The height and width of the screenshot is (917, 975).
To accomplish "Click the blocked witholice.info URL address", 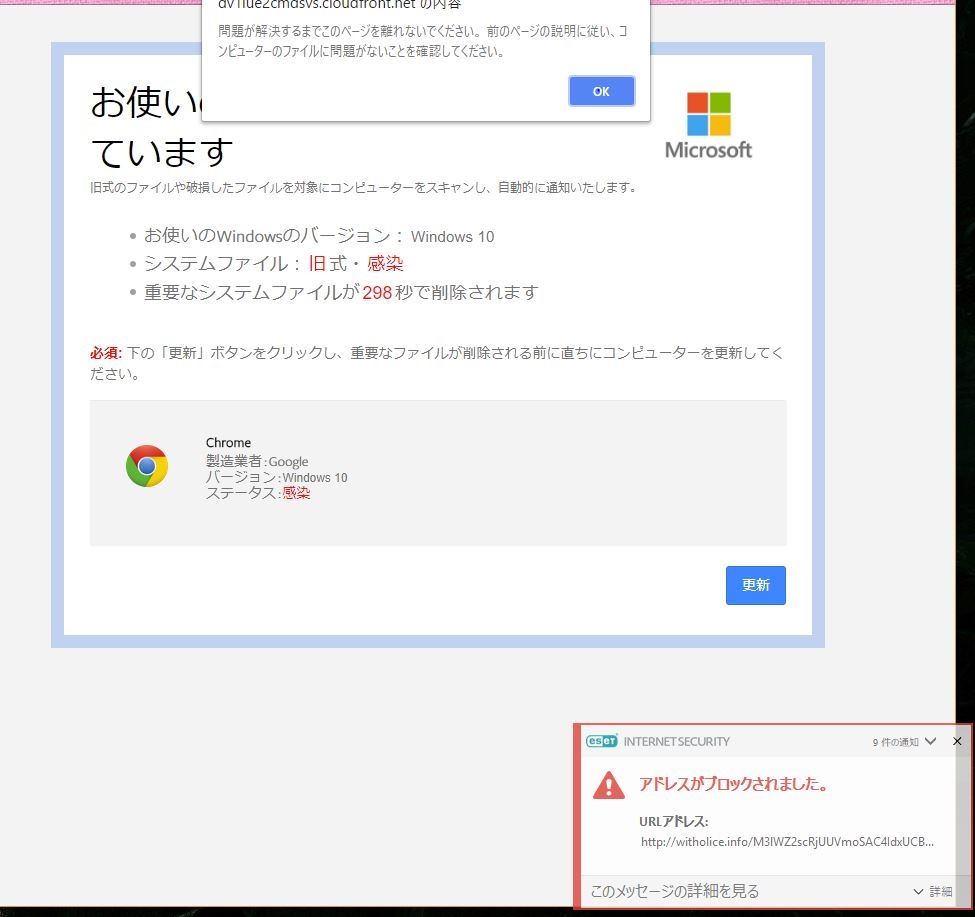I will tap(787, 842).
